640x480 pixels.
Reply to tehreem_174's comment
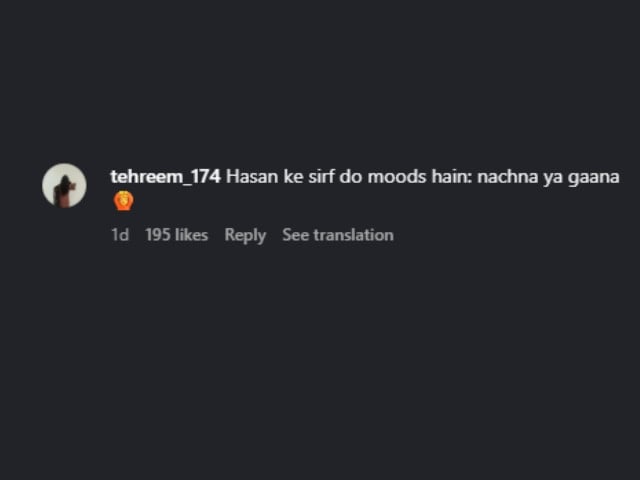coord(245,236)
